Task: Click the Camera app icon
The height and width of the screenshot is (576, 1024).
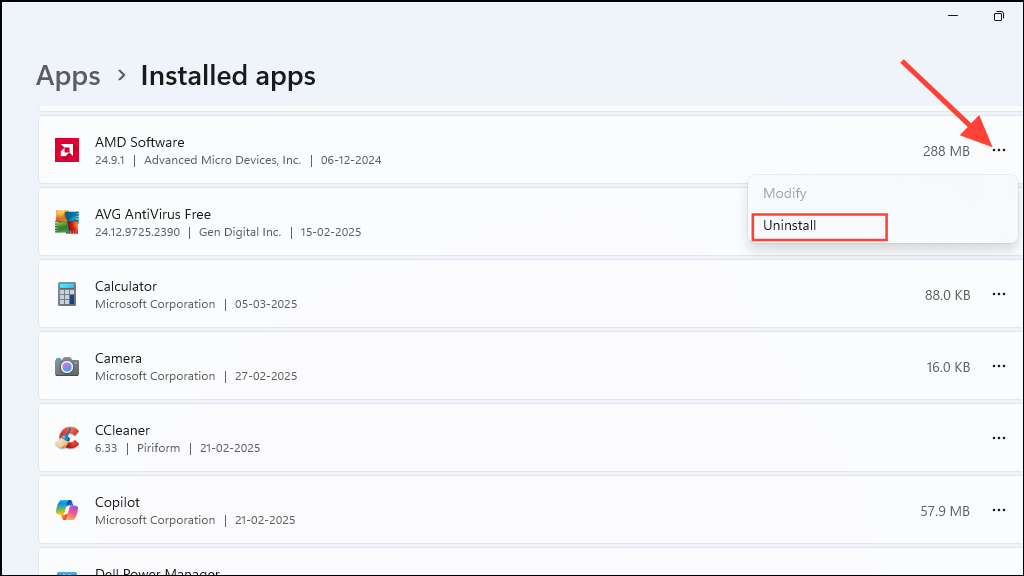Action: [67, 366]
